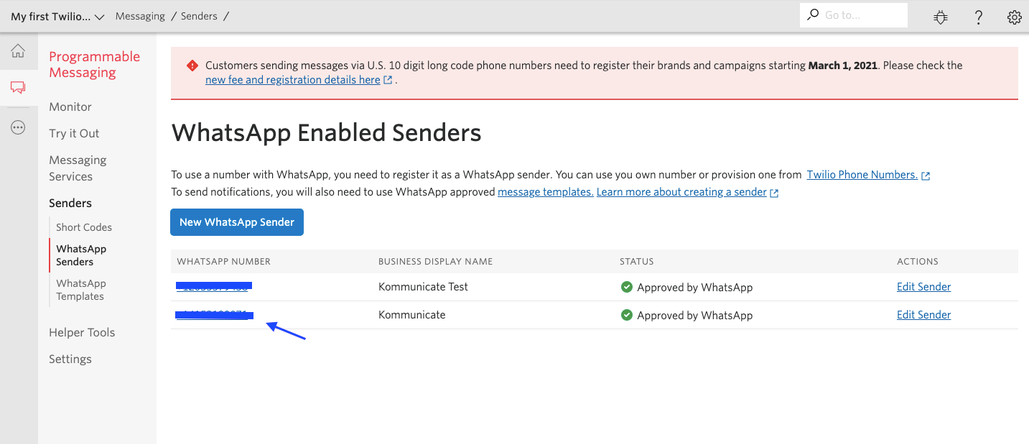Select WhatsApp Templates in sidebar
Viewport: 1029px width, 444px height.
[81, 290]
